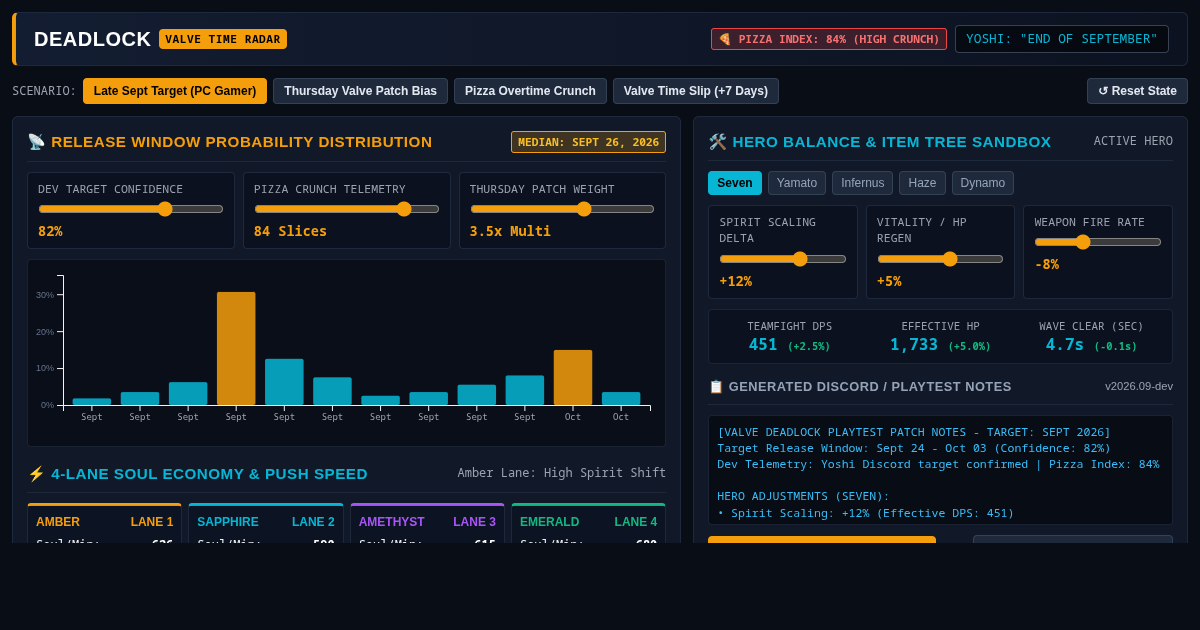1200x630 pixels.
Task: Click inside the generated patch notes text box
Action: pyautogui.click(x=940, y=470)
